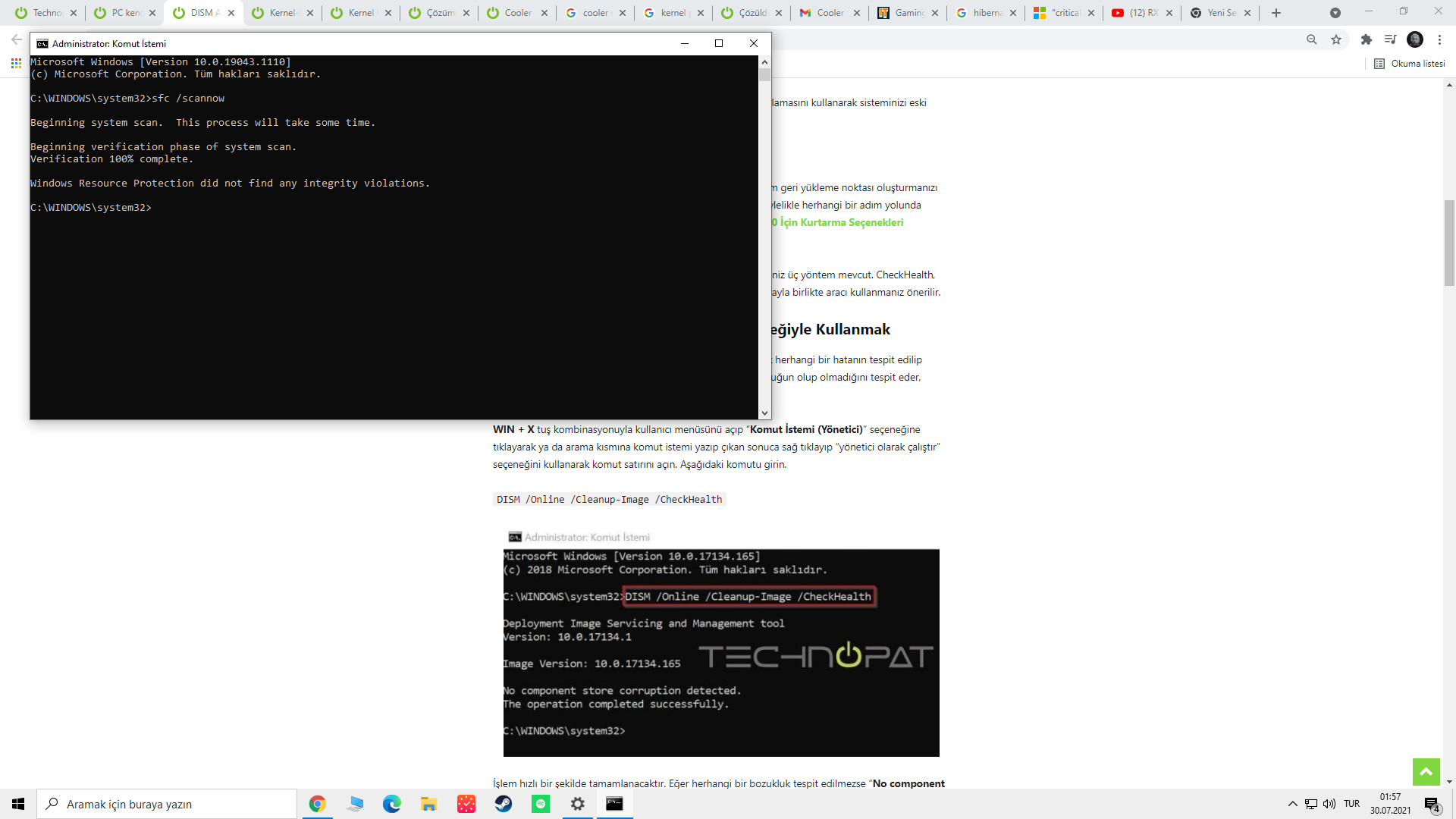Open the tab search dropdown arrow

pyautogui.click(x=1335, y=13)
